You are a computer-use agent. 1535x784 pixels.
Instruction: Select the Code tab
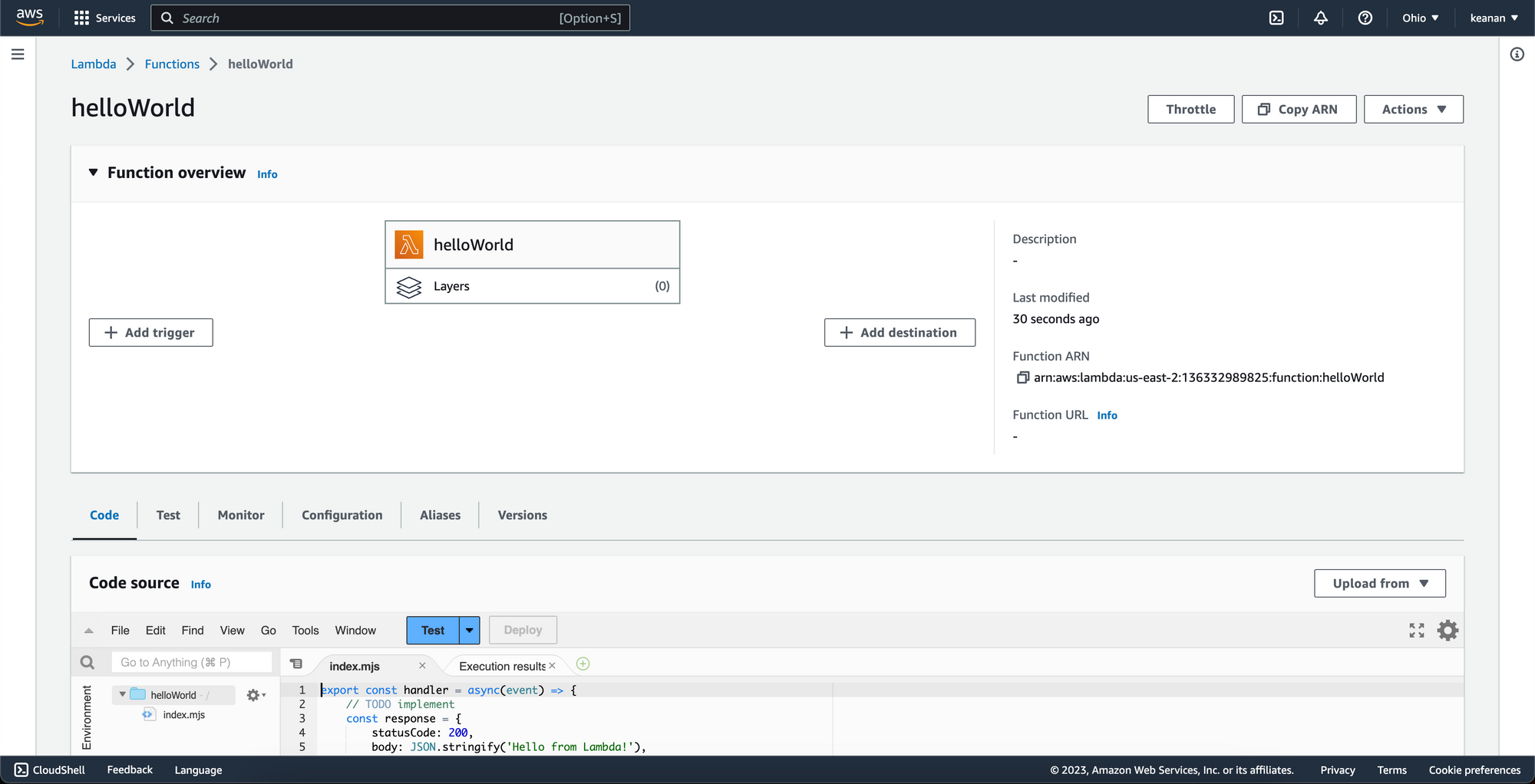(104, 516)
